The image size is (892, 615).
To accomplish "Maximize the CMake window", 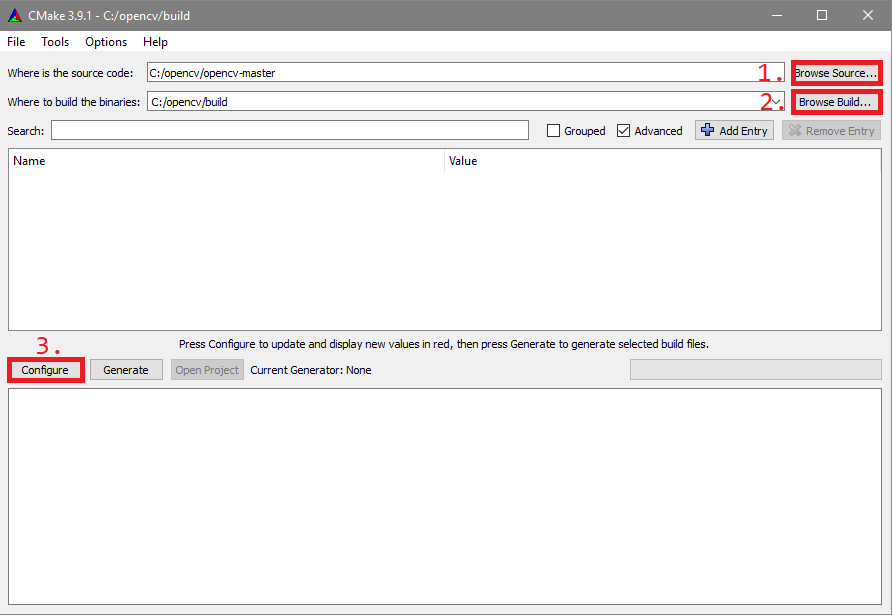I will pos(822,15).
